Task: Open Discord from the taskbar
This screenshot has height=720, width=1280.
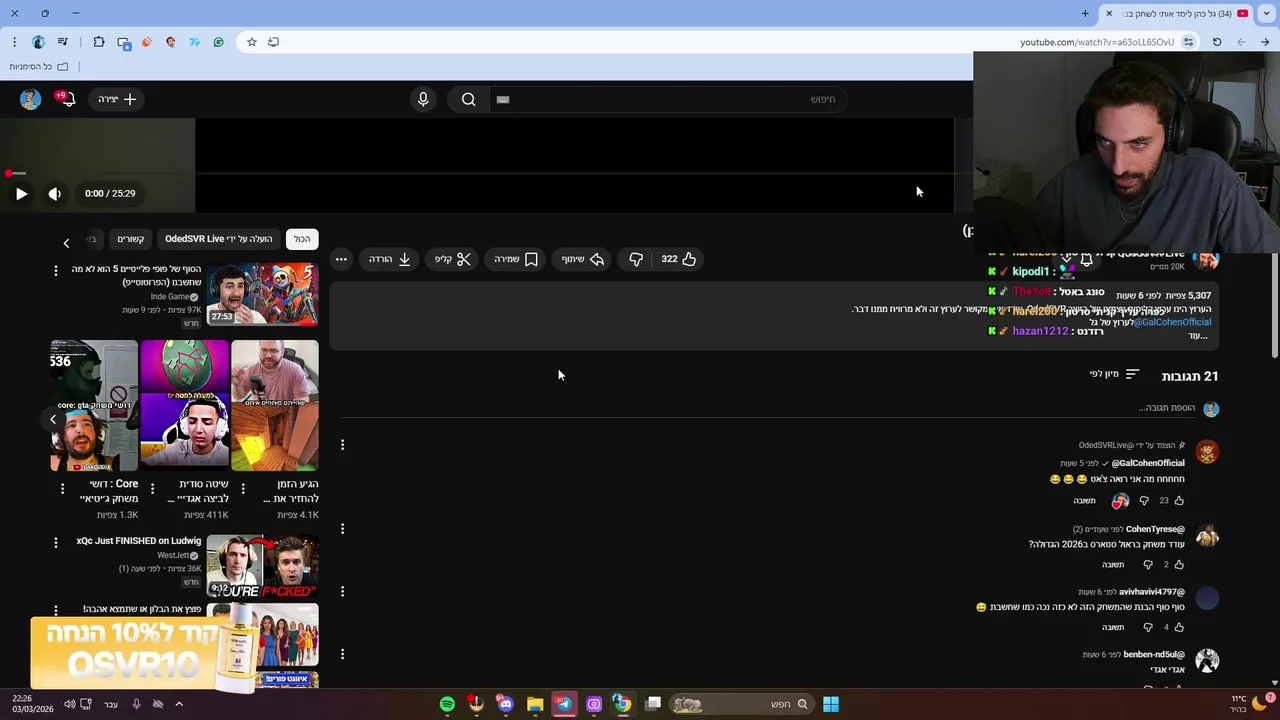Action: pos(505,704)
